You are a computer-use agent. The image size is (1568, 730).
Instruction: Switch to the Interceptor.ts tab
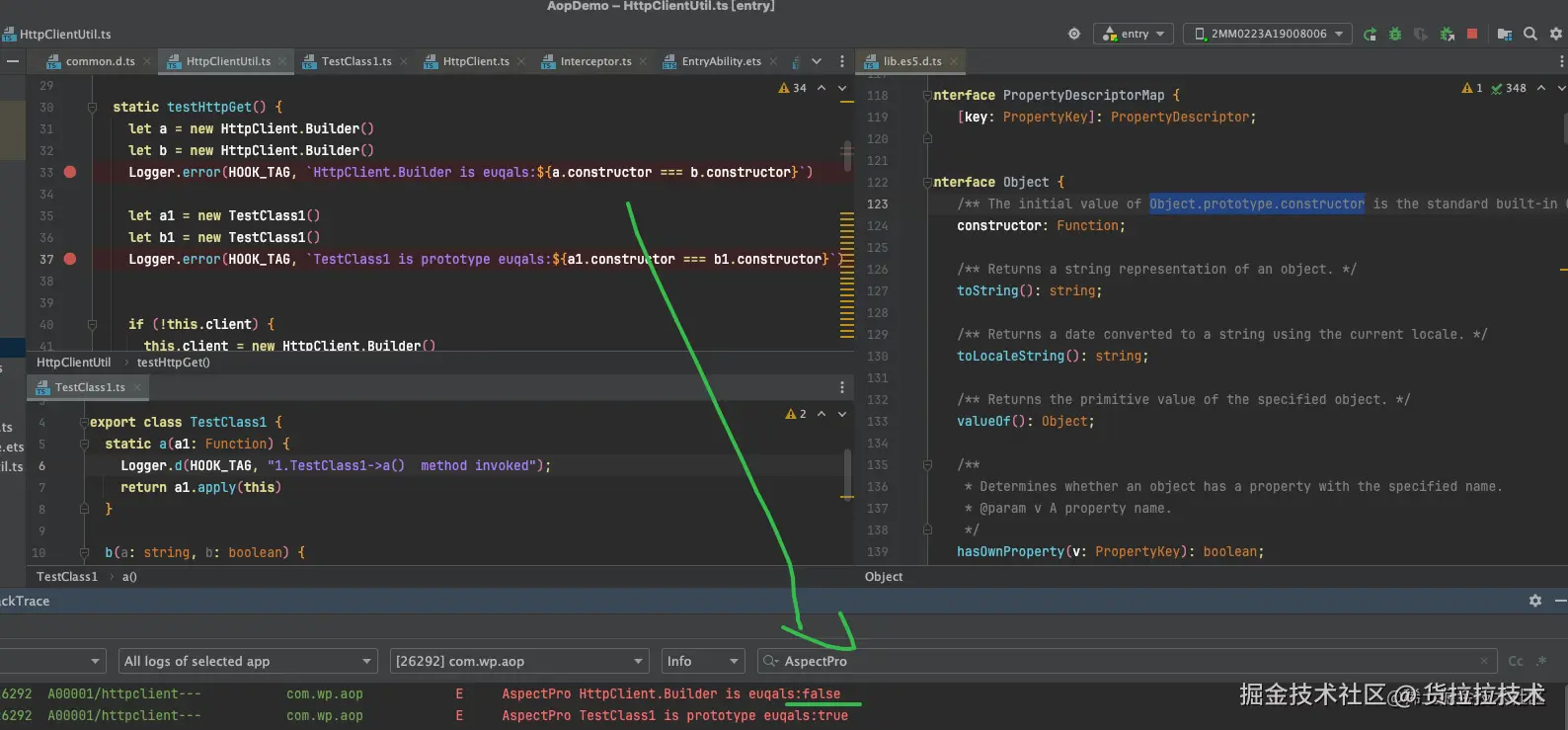[x=594, y=61]
